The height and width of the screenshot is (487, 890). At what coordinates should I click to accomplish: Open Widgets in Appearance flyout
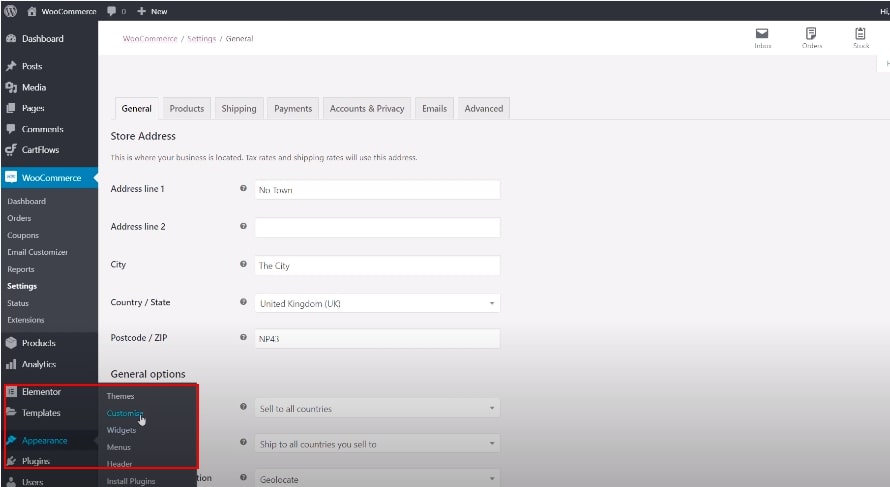pos(121,430)
